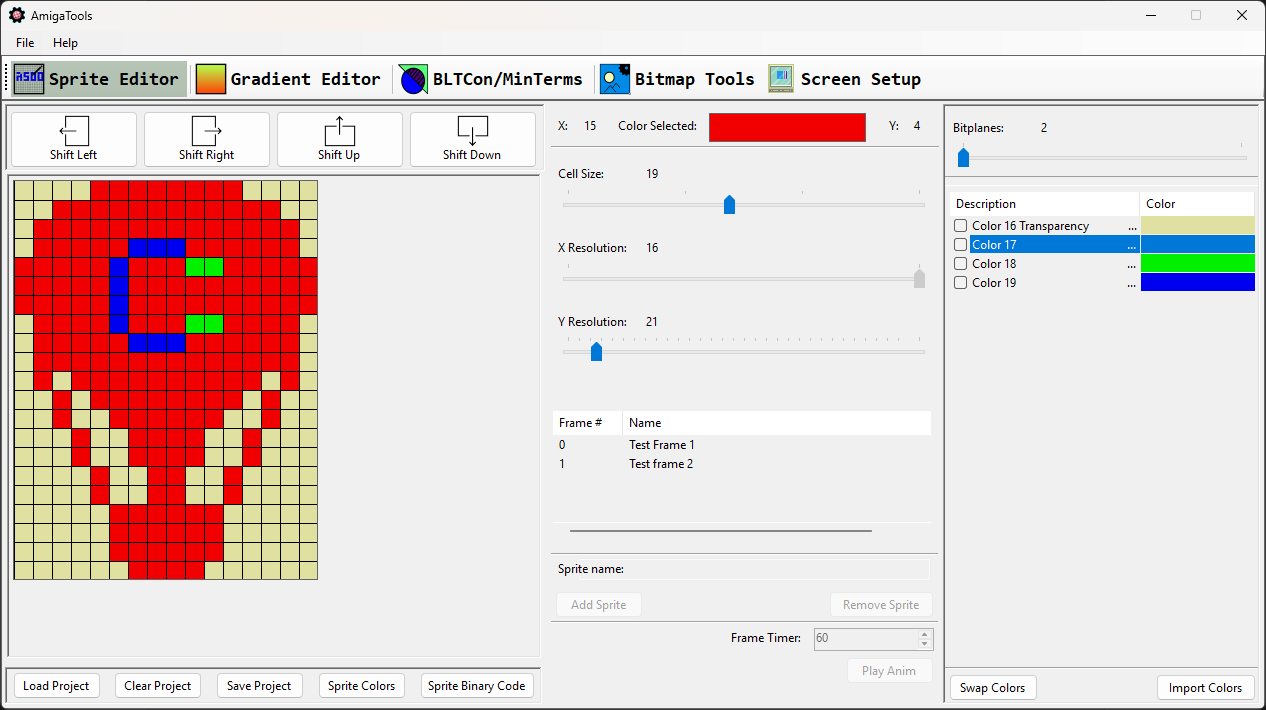This screenshot has width=1266, height=710.
Task: Click the ellipsis beside Color 19
Action: tap(1132, 284)
